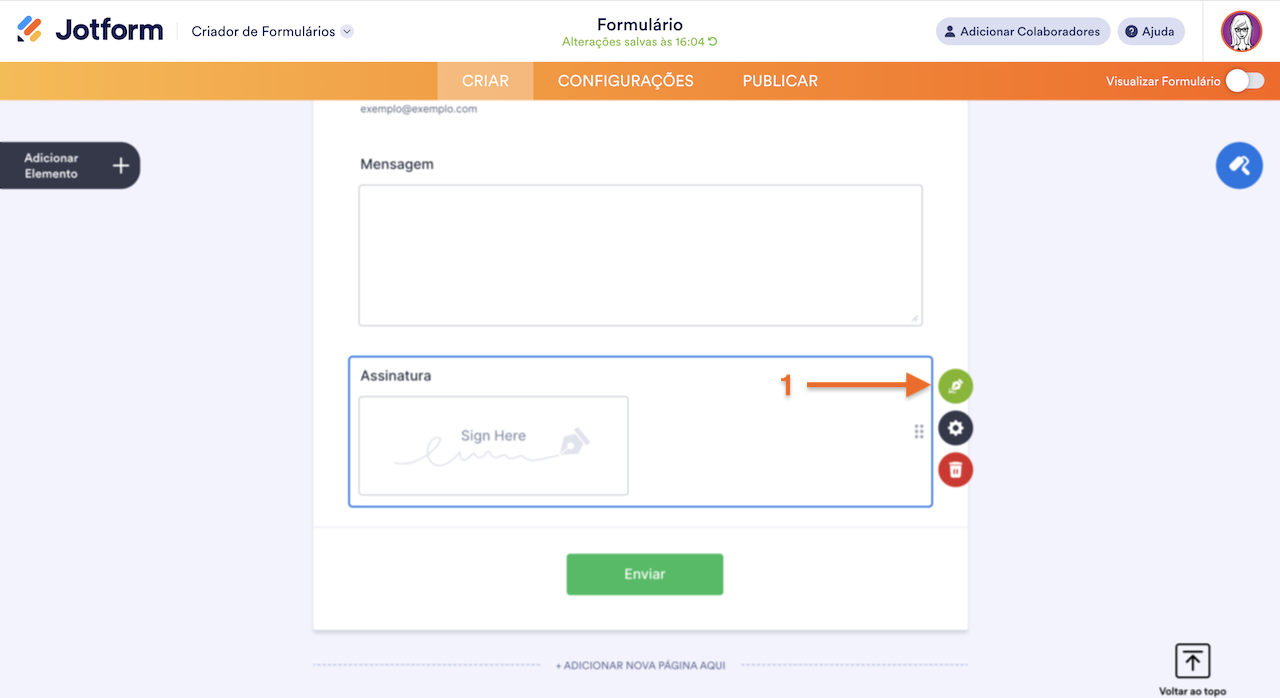The height and width of the screenshot is (698, 1280).
Task: Click inside the Mensagem text area
Action: pos(640,254)
